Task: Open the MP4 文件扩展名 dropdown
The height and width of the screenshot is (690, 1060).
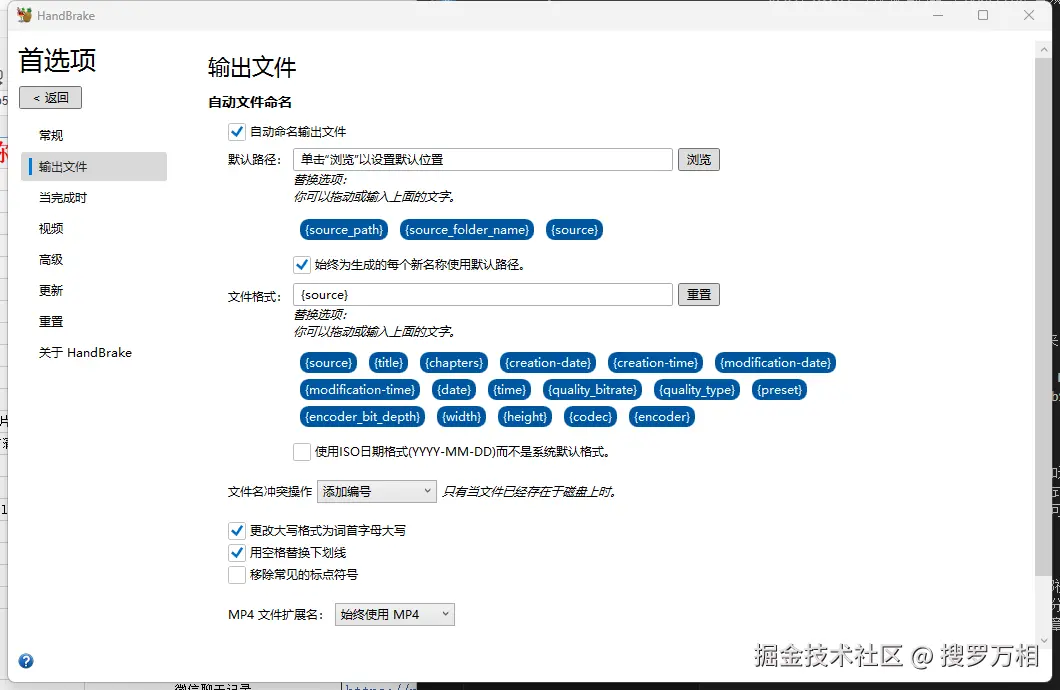Action: [x=395, y=614]
